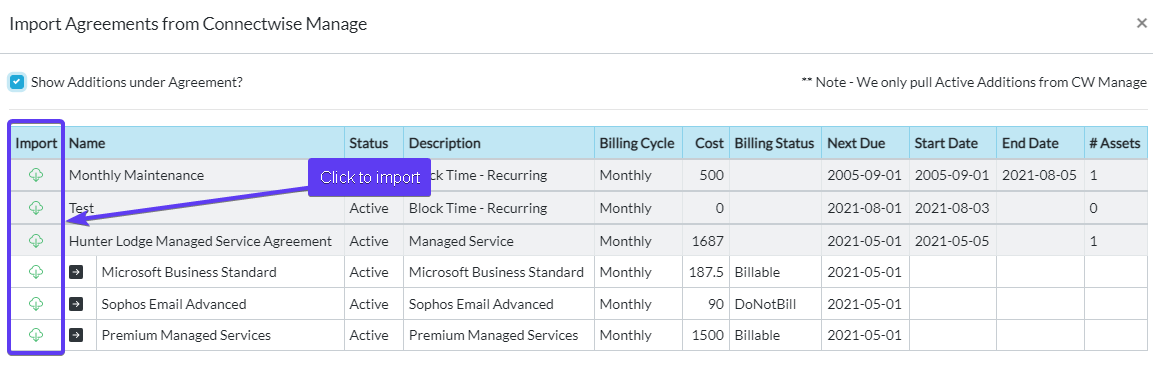1153x369 pixels.
Task: Import the Microsoft Business Standard addition
Action: (x=36, y=272)
